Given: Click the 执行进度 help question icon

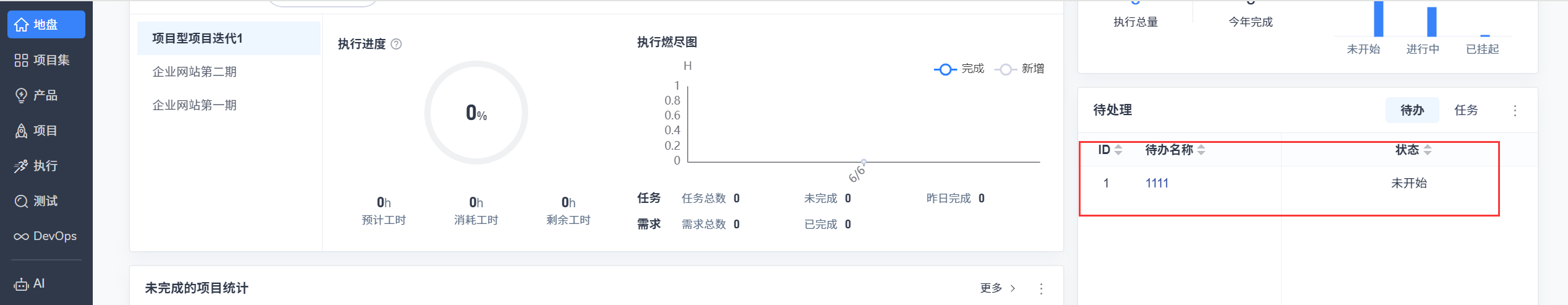Looking at the screenshot, I should point(396,44).
